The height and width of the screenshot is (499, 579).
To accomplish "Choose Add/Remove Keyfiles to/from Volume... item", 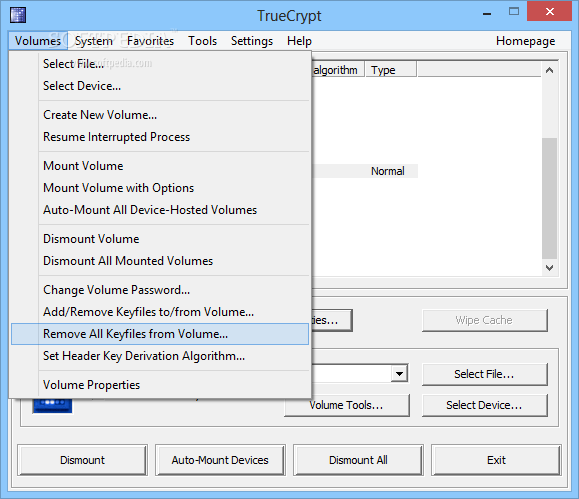I will [x=160, y=312].
